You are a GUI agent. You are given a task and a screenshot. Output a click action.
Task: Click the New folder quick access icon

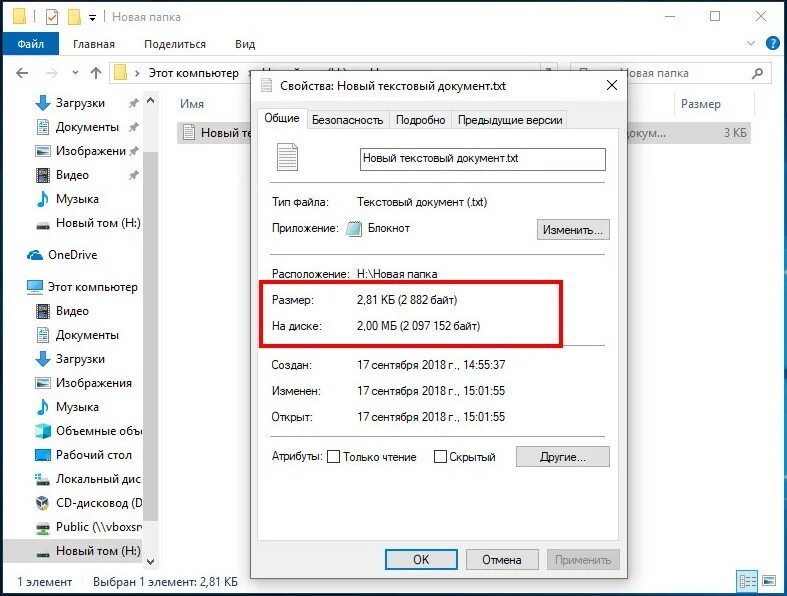[74, 17]
